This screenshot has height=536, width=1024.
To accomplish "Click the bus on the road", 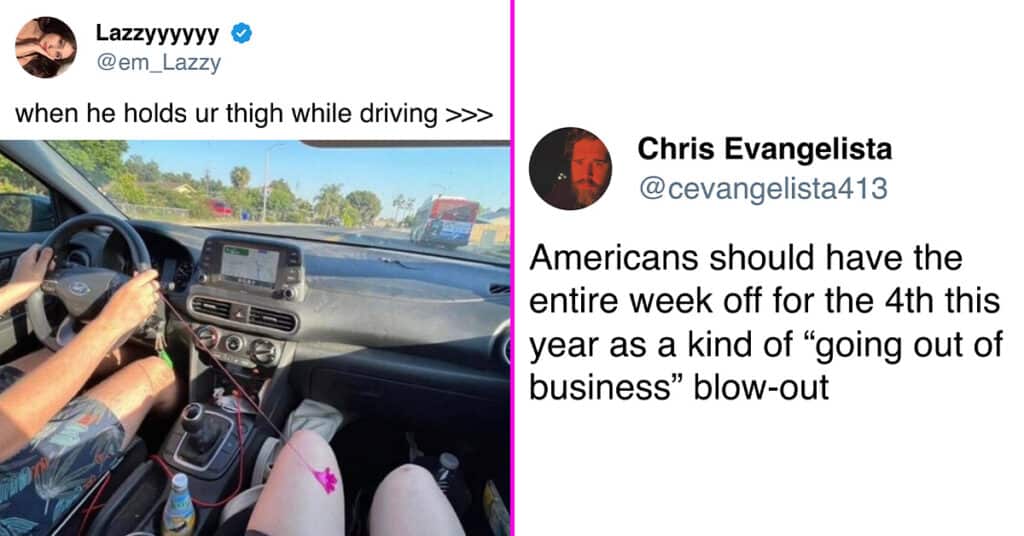I will click(x=445, y=221).
